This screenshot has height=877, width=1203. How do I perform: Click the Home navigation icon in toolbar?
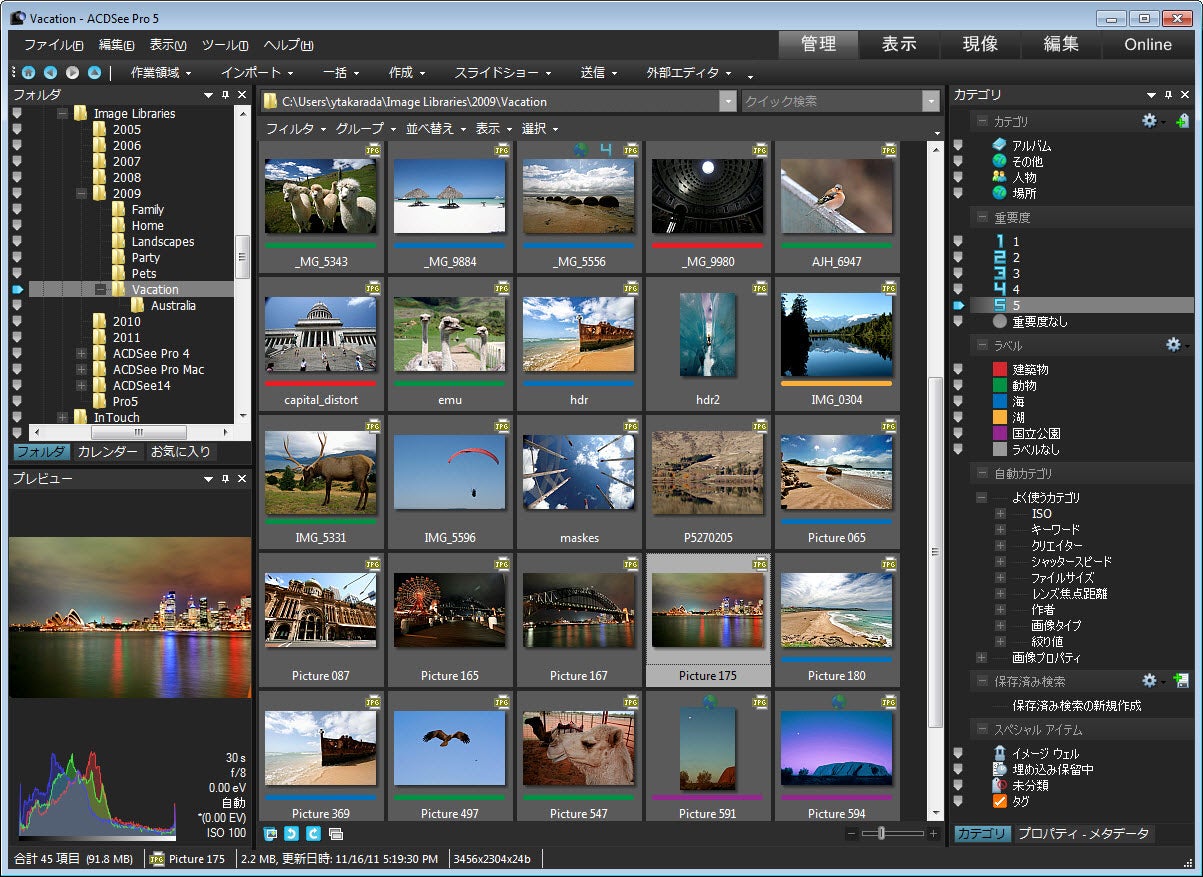(x=28, y=72)
